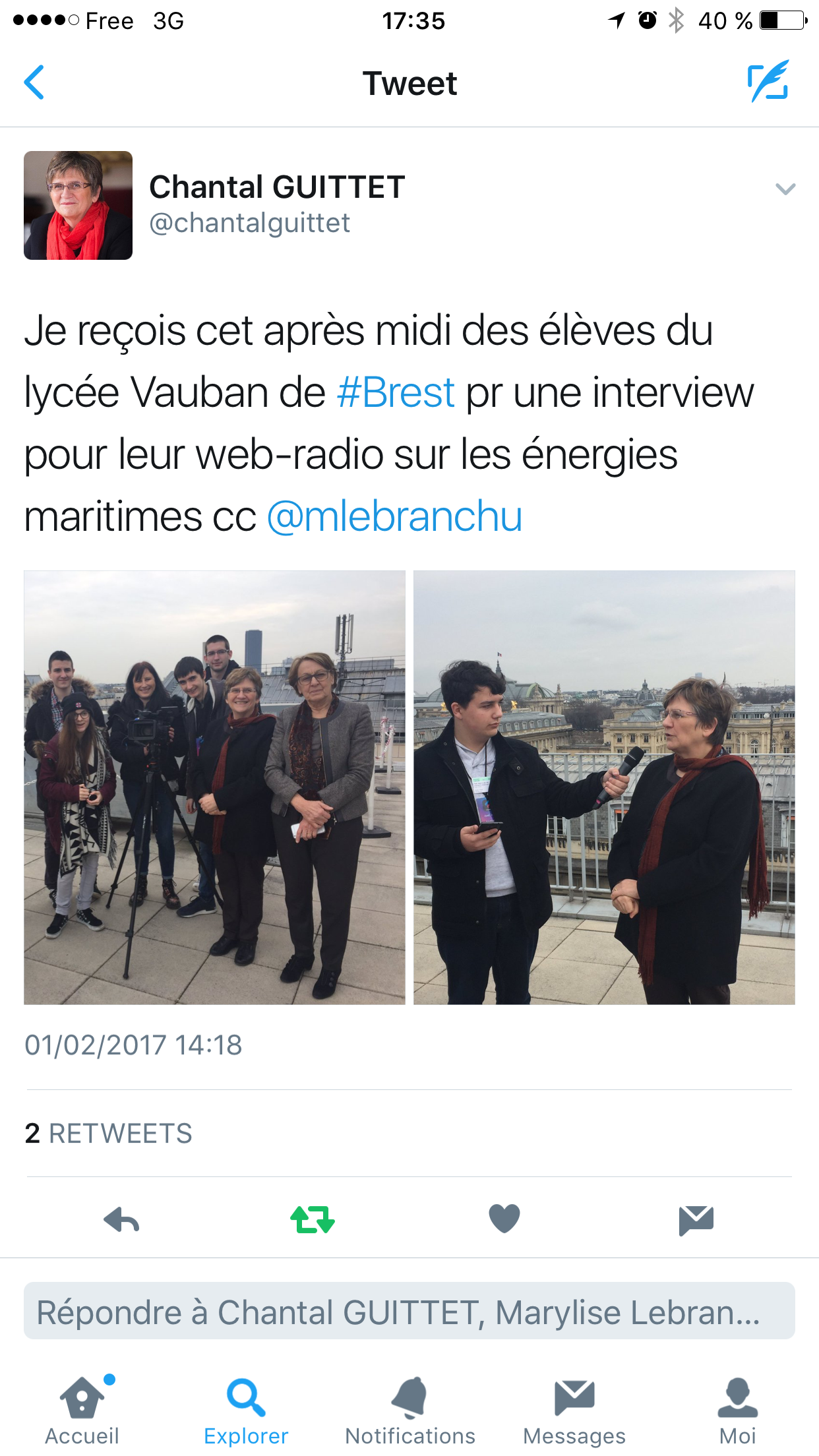Viewport: 819px width, 1456px height.
Task: Expand the tweet options chevron
Action: [x=785, y=189]
